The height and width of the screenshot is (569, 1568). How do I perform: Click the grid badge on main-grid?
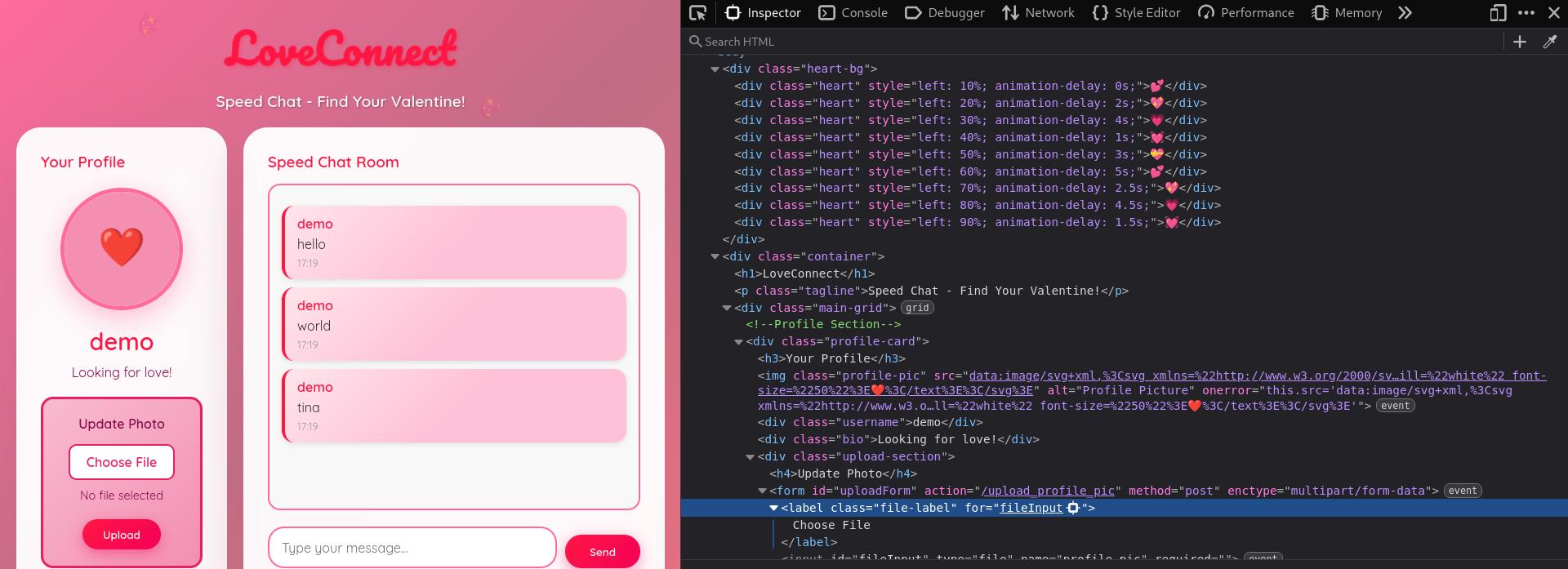(x=917, y=308)
